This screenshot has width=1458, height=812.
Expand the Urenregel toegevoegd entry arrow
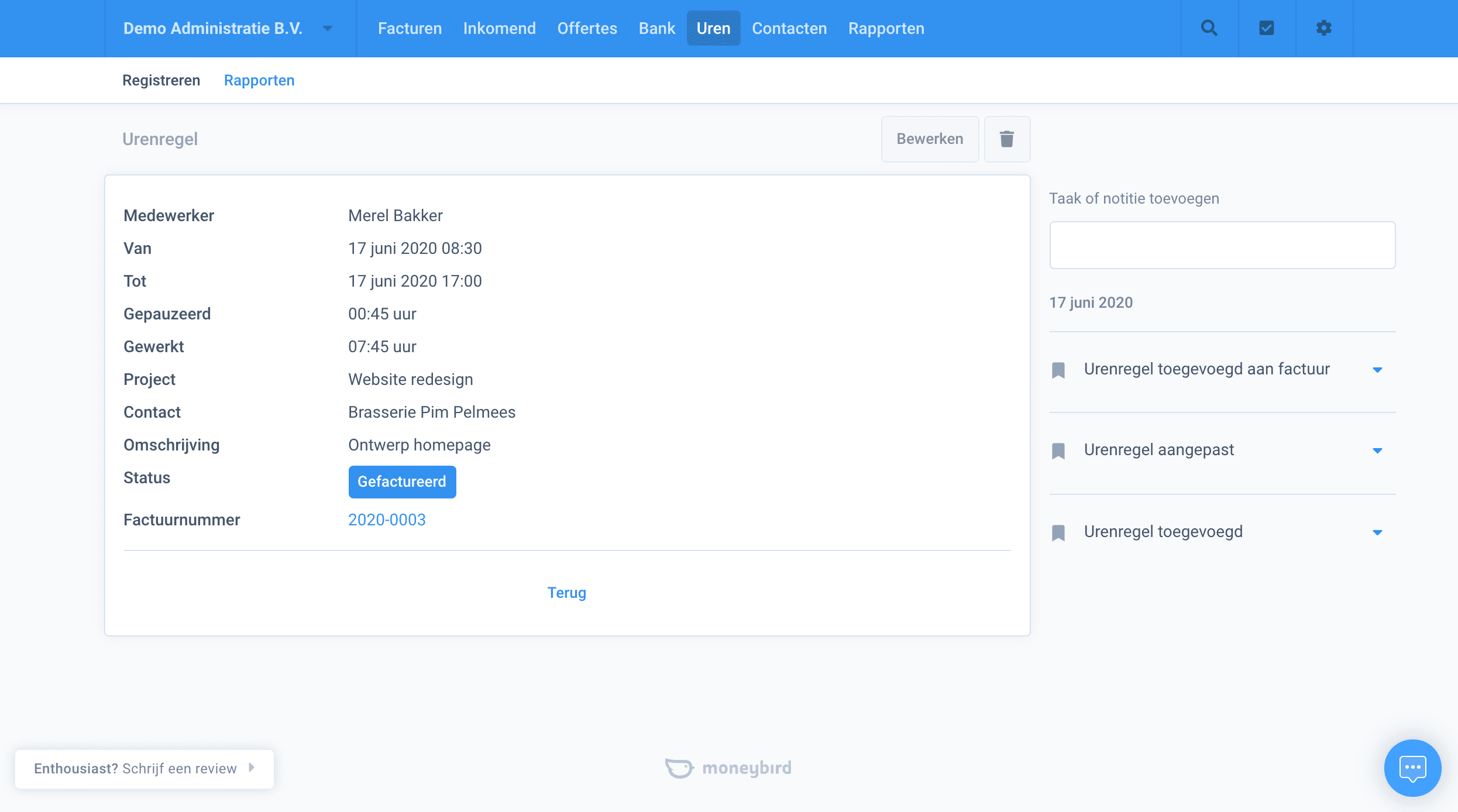1377,532
